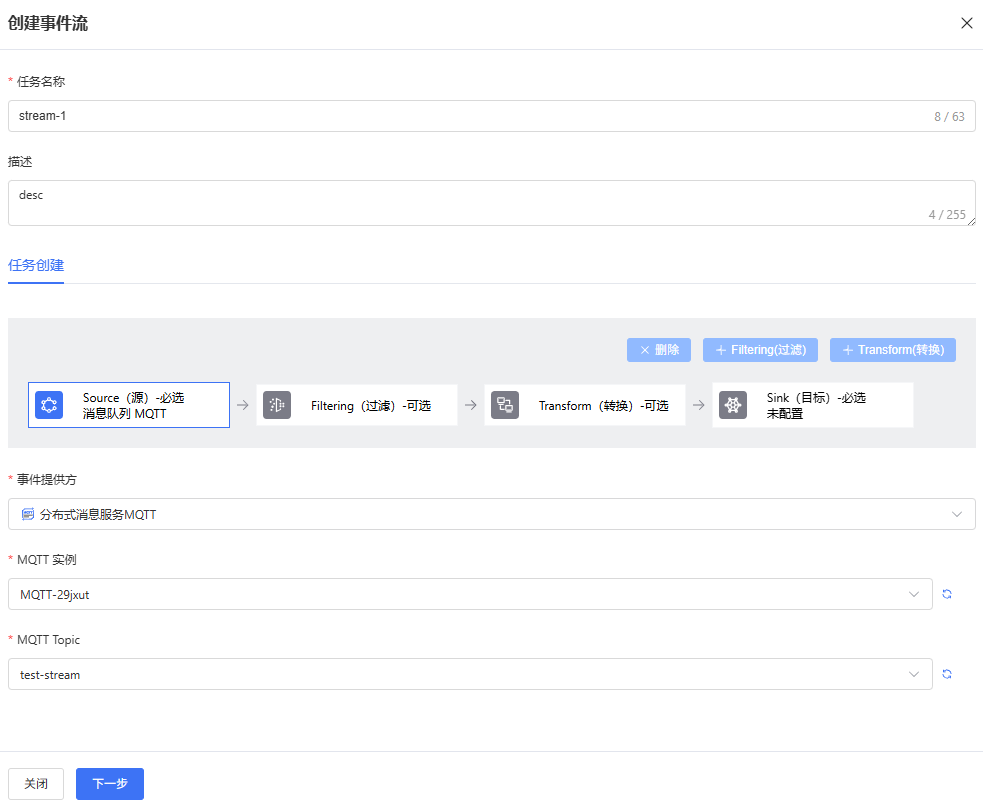This screenshot has width=983, height=809.
Task: Click the resize handle of description textarea
Action: [x=971, y=221]
